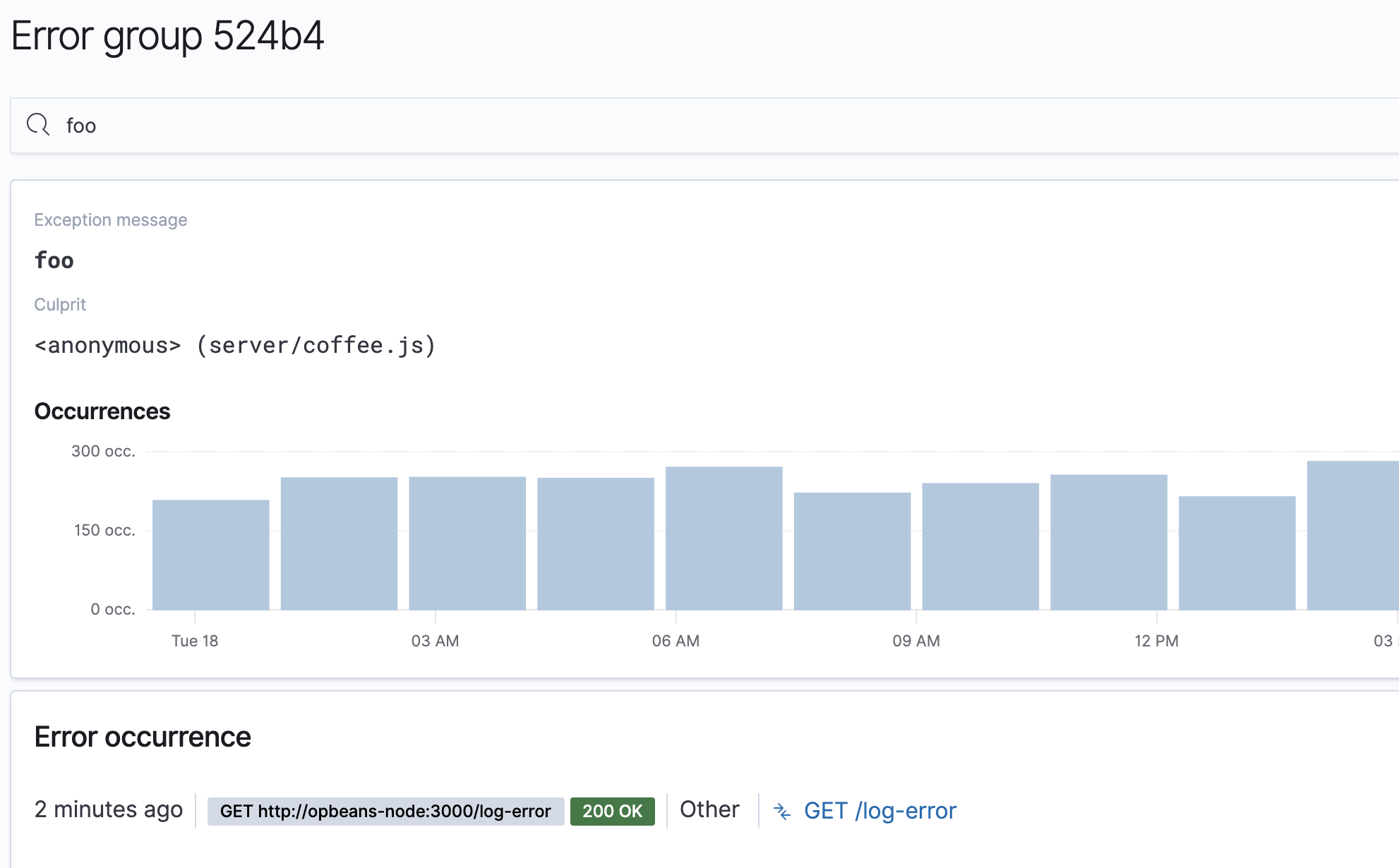The height and width of the screenshot is (868, 1399).
Task: Click the Other label in error occurrence
Action: coord(709,809)
